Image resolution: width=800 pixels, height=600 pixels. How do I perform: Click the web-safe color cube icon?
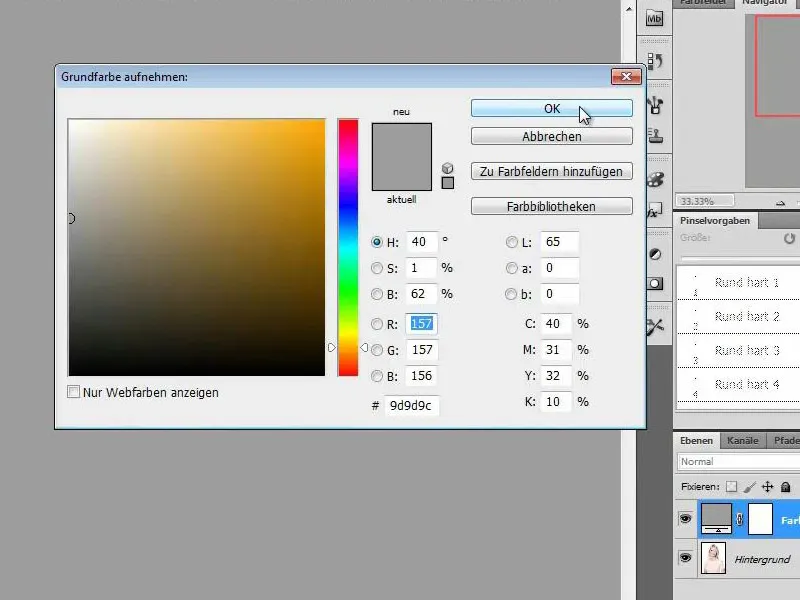coord(447,168)
